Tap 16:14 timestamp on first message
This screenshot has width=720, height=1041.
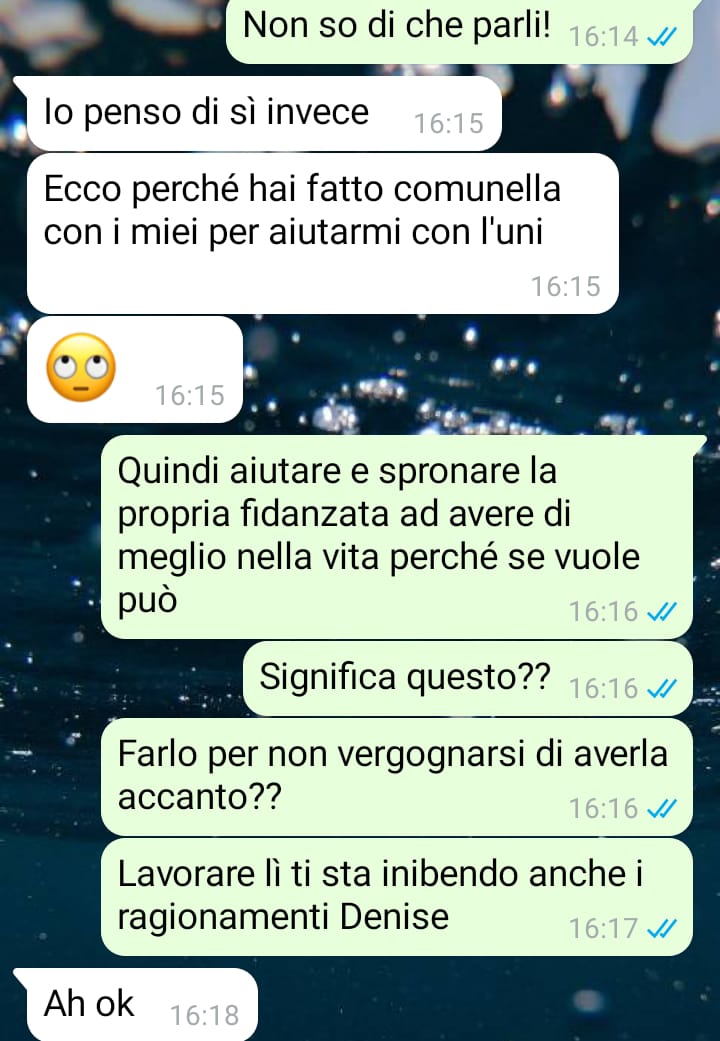(603, 37)
